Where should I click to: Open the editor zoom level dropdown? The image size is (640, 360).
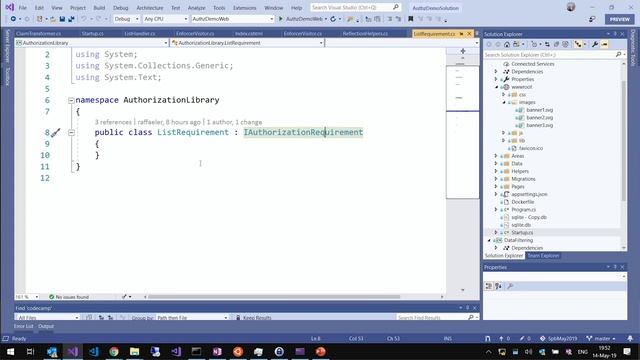(27, 297)
